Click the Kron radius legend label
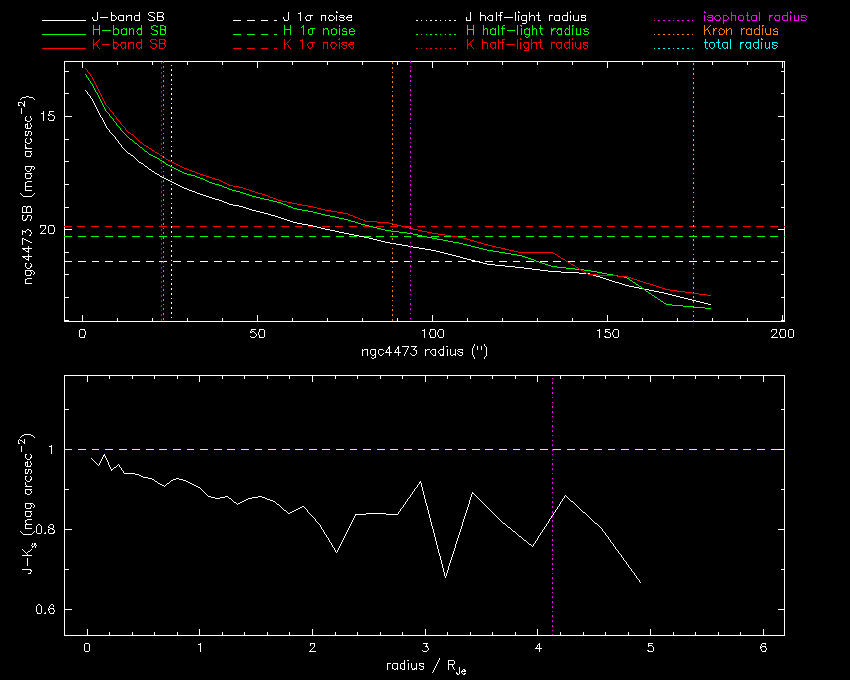The image size is (850, 680). (741, 32)
